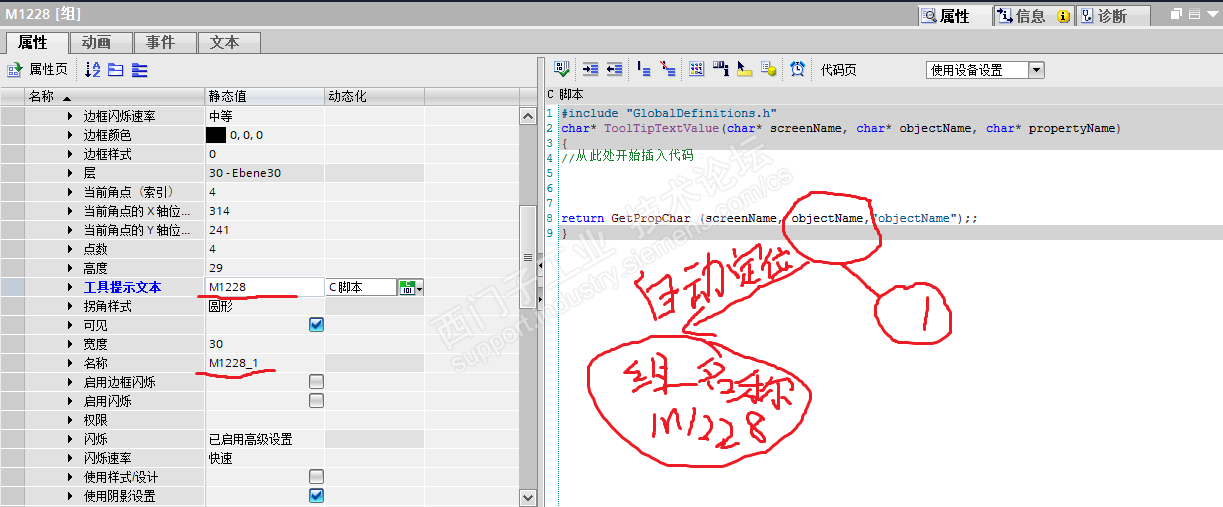
Task: Toggle the 使用样式/设计 checkbox
Action: 316,477
